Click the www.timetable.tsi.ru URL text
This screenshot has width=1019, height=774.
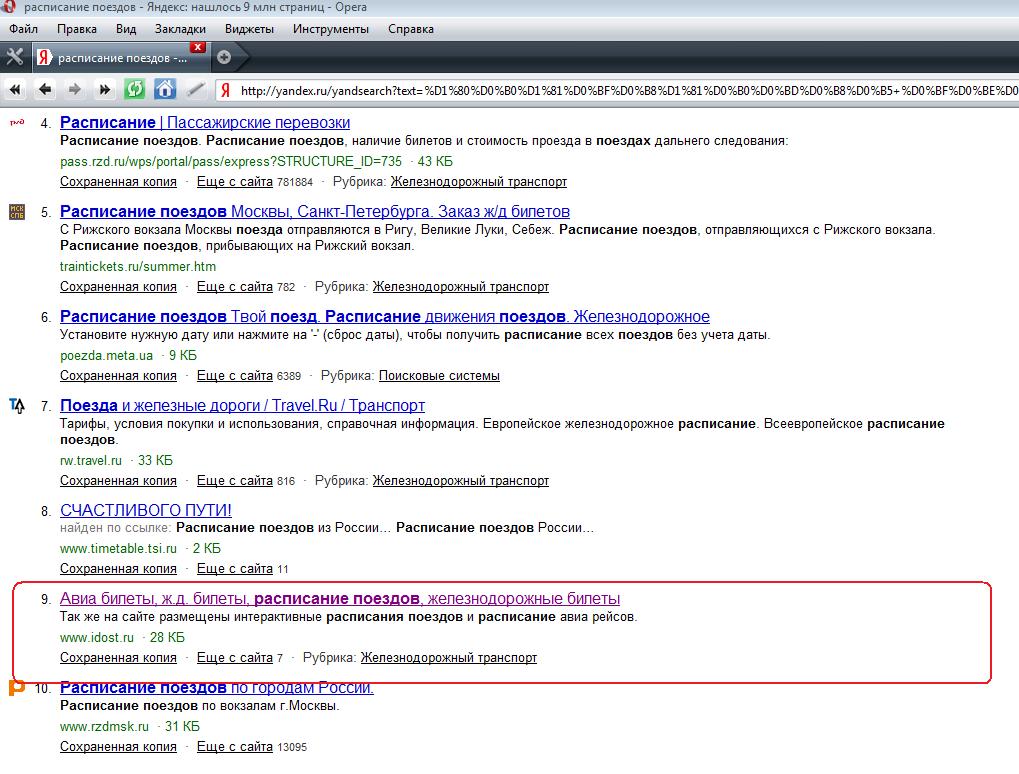point(118,548)
